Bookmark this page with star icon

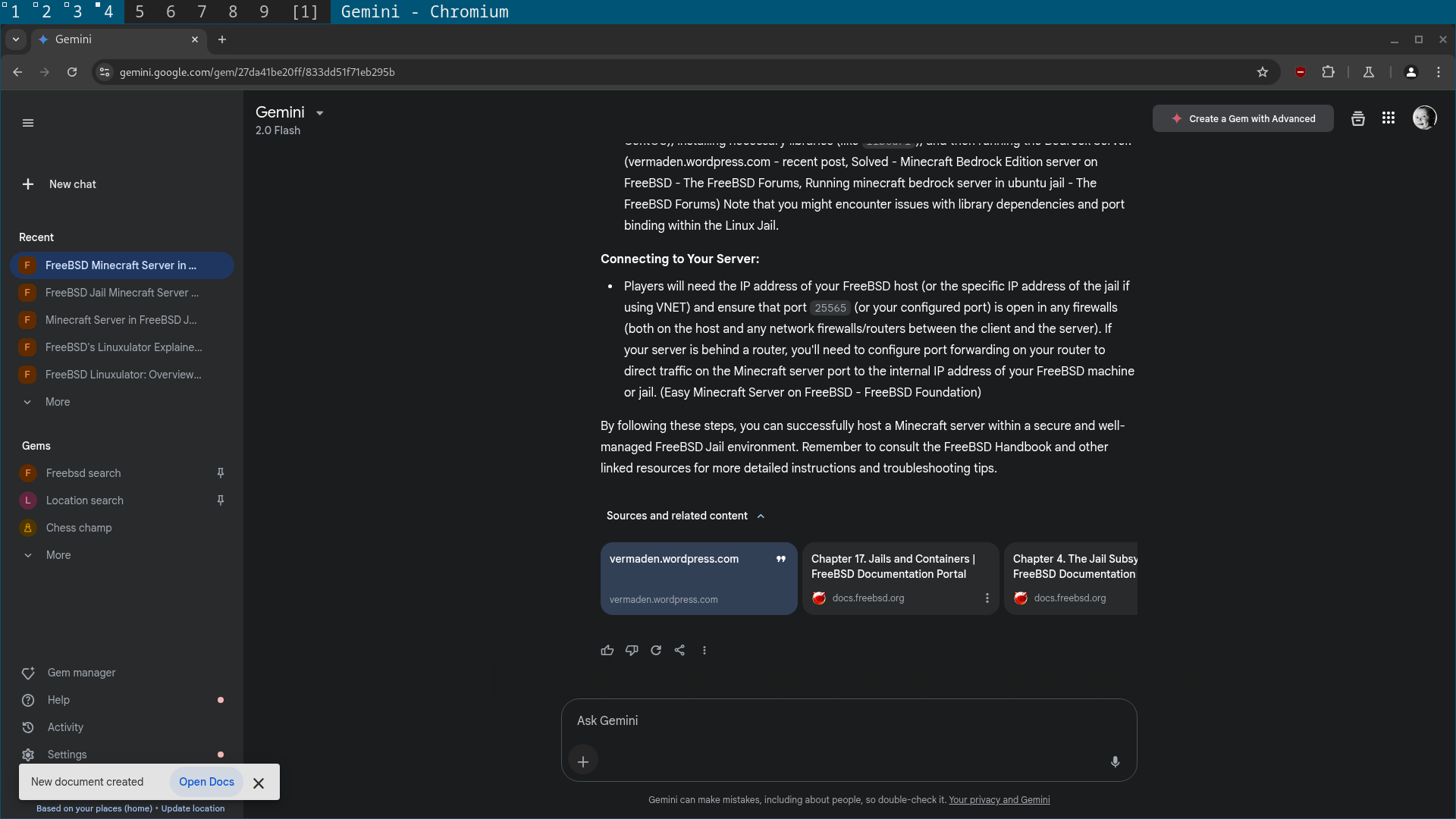tap(1263, 72)
